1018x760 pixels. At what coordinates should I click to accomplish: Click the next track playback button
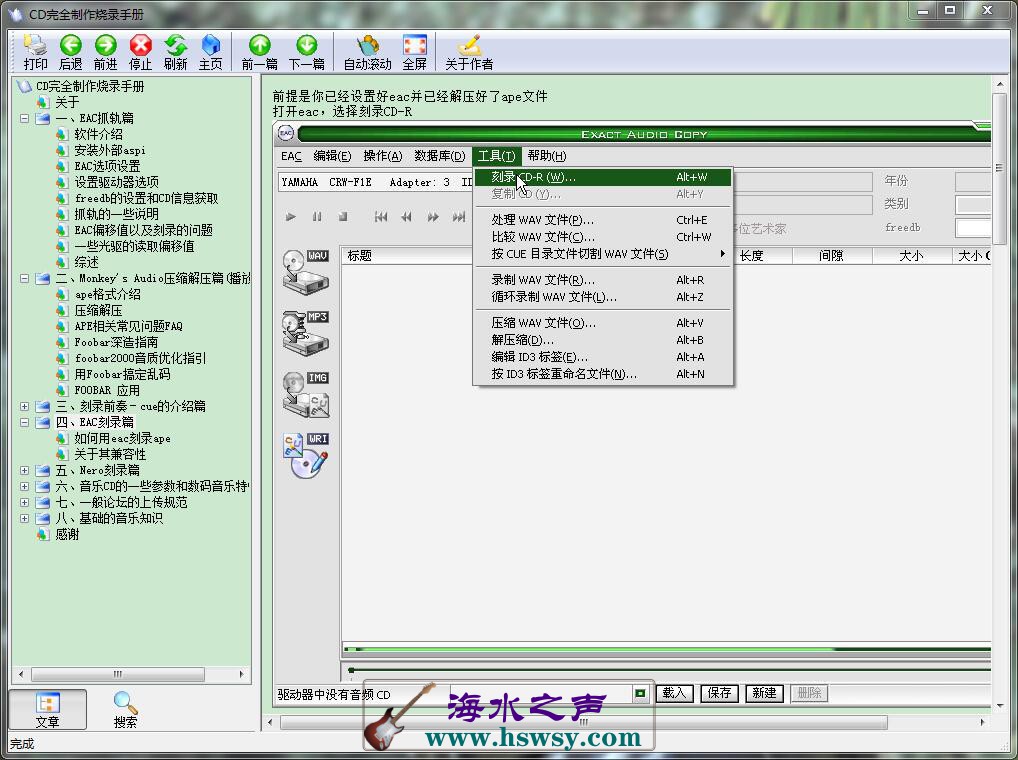tap(459, 217)
